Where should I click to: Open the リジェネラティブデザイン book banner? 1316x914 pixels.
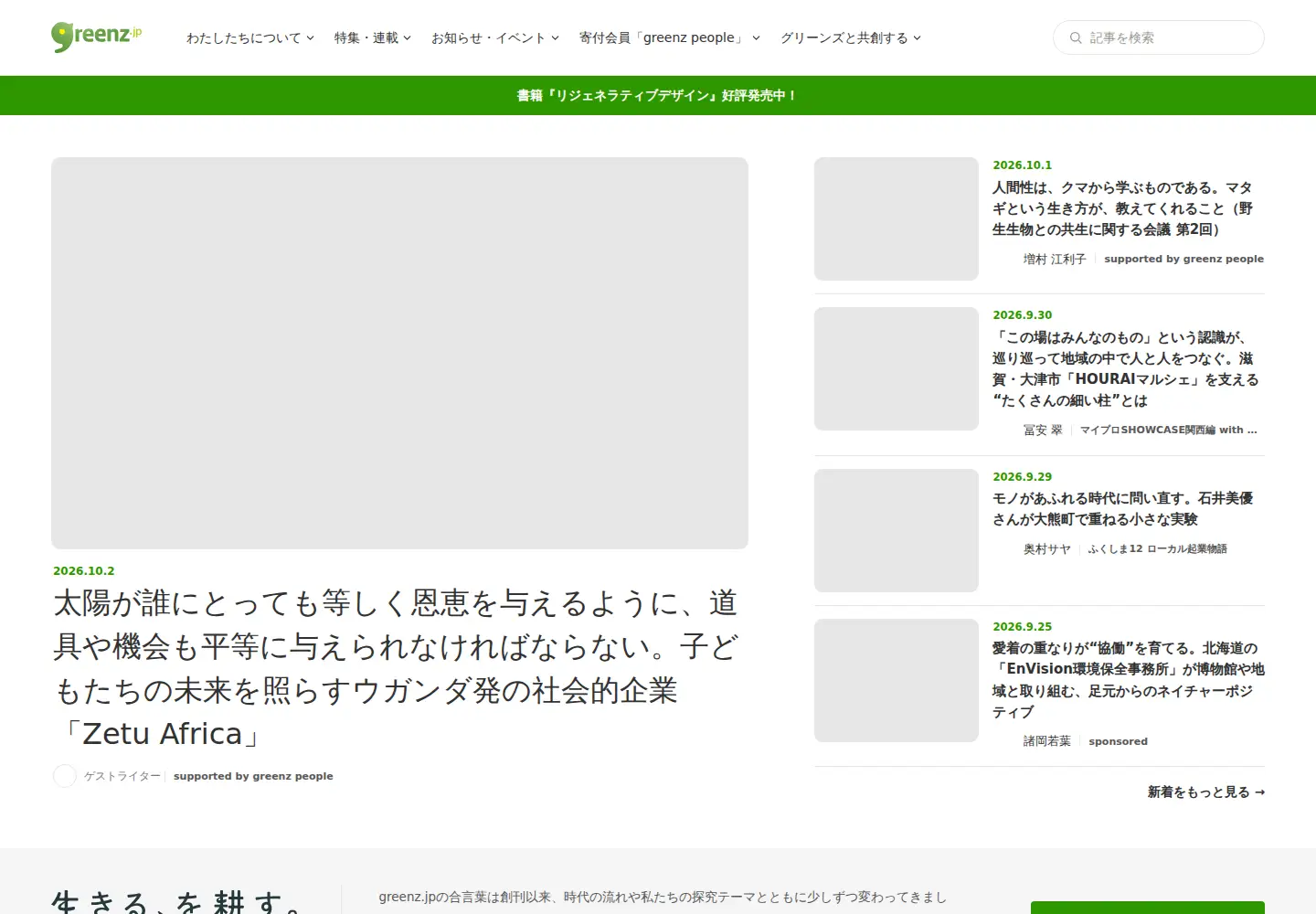pos(657,95)
